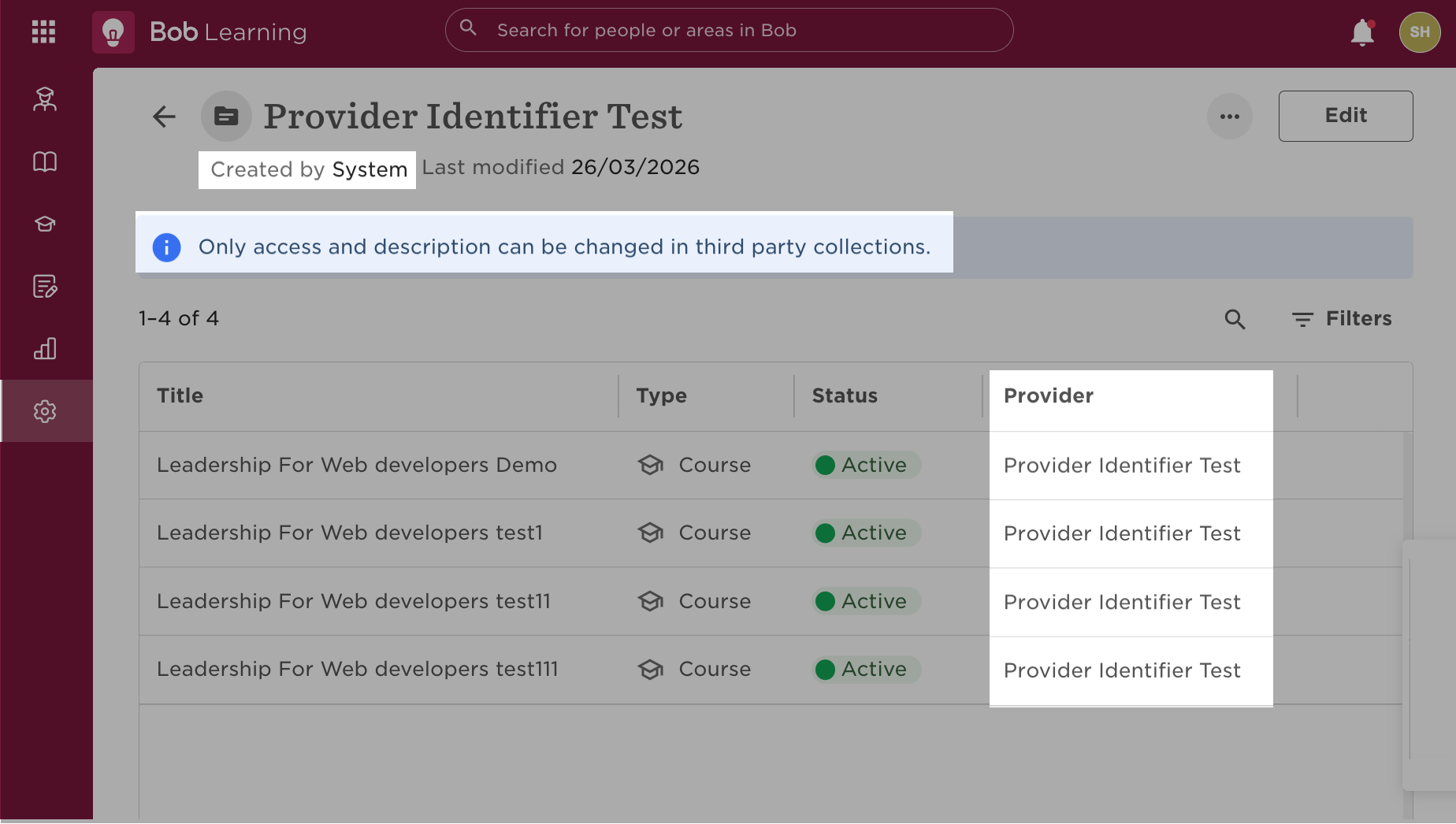Open the apps grid launcher
This screenshot has height=824, width=1456.
pyautogui.click(x=43, y=32)
